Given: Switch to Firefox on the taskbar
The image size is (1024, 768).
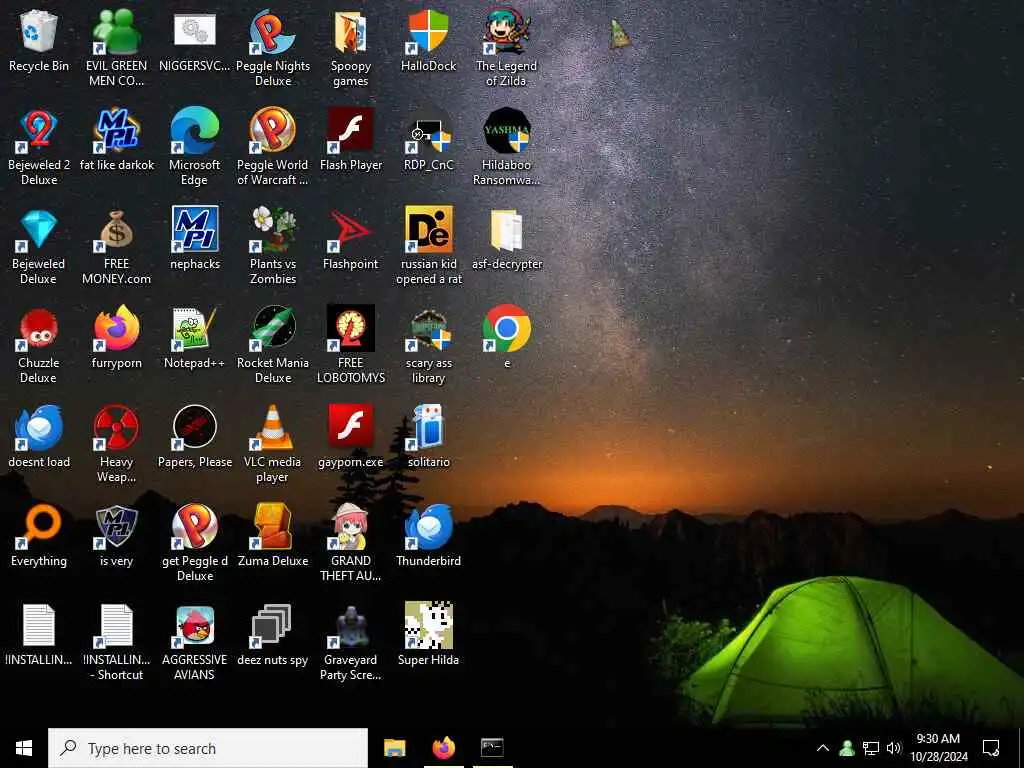Looking at the screenshot, I should 443,748.
